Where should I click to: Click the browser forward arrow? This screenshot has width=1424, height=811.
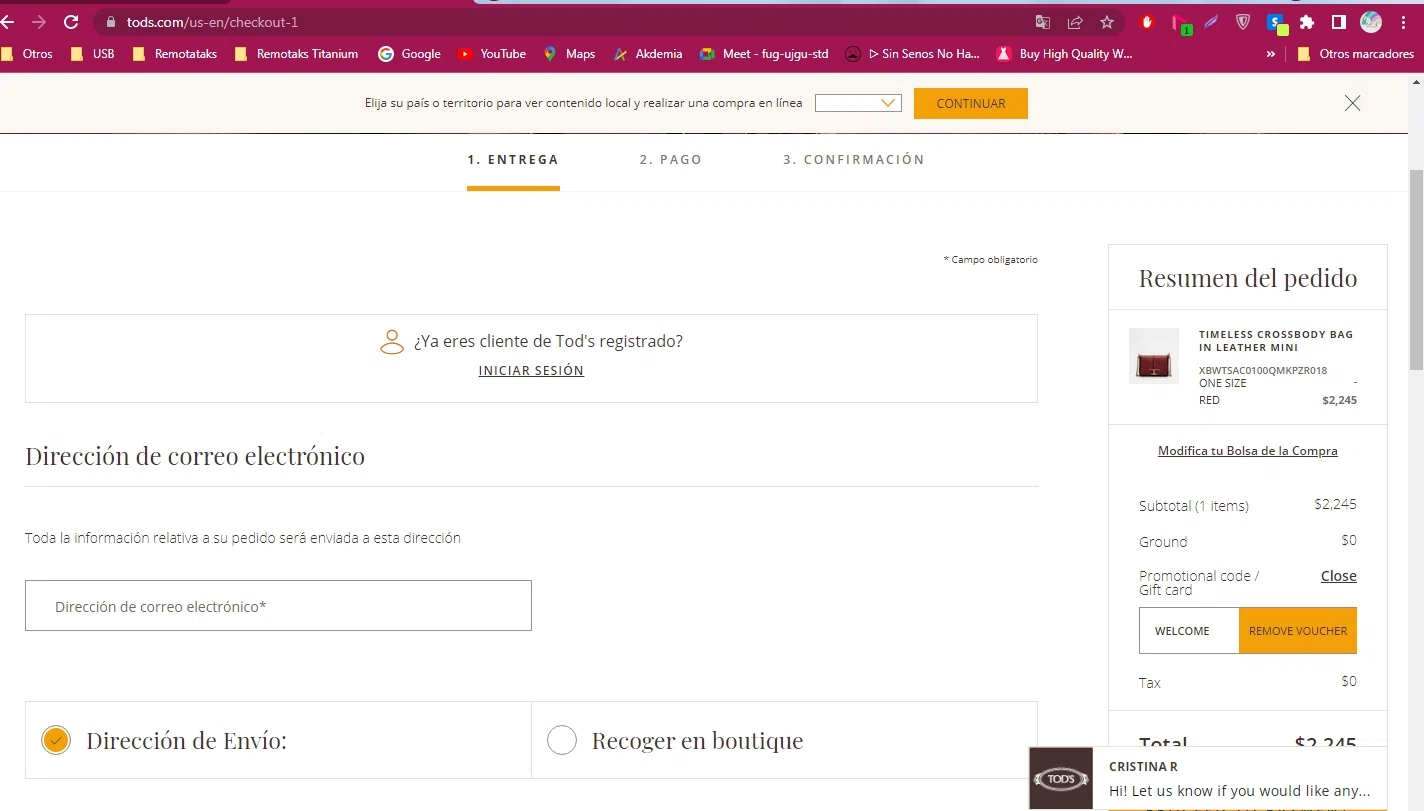[38, 22]
